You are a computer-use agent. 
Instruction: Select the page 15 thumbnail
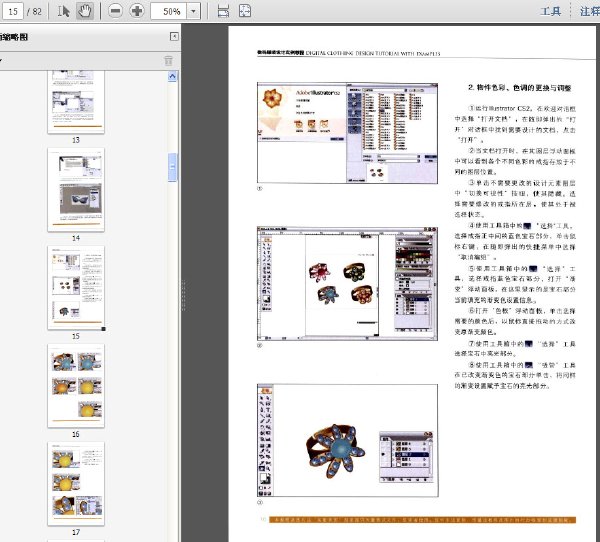76,288
